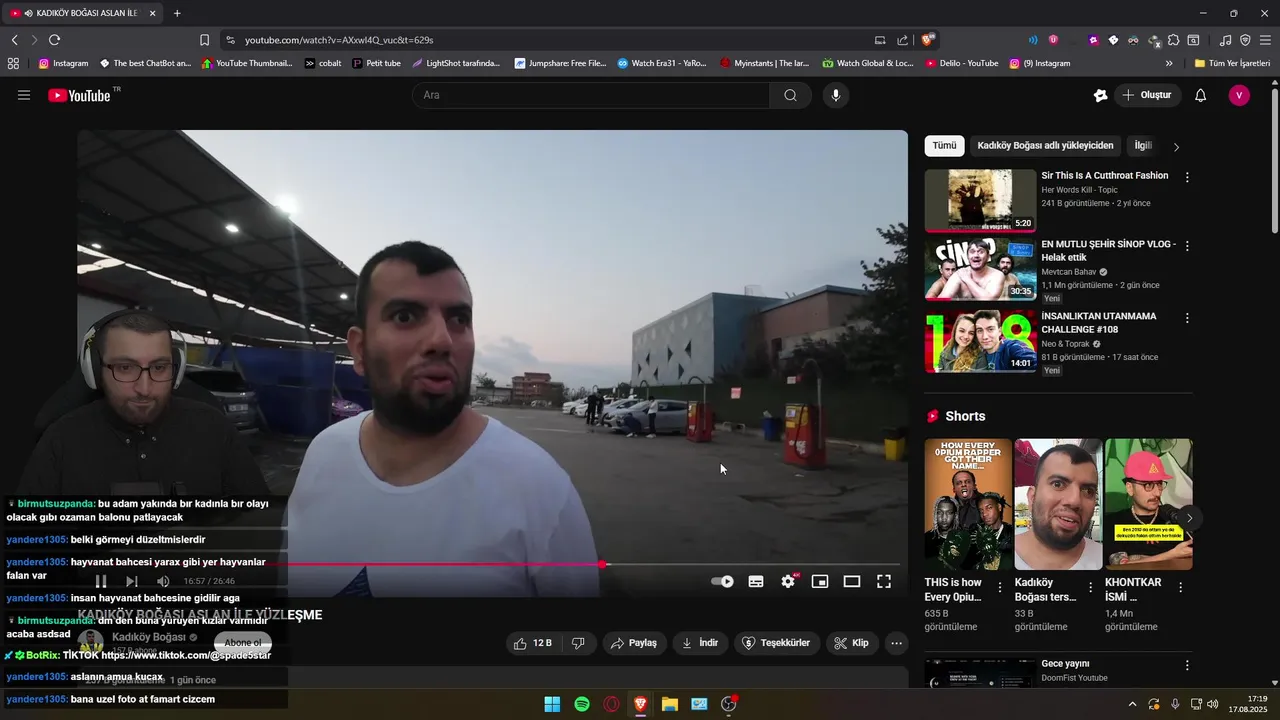Subscribe with the Abone ol button
1280x720 pixels.
[x=243, y=643]
